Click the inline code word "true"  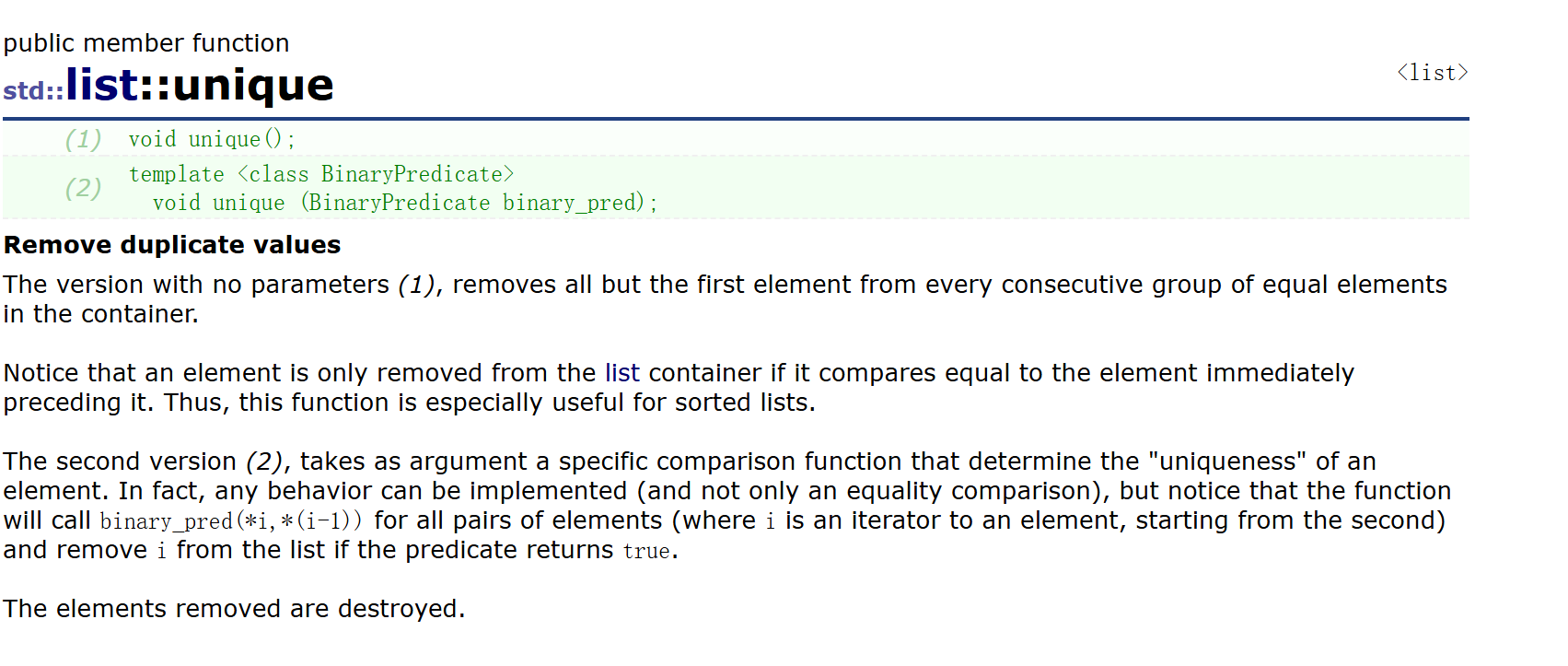(x=646, y=551)
